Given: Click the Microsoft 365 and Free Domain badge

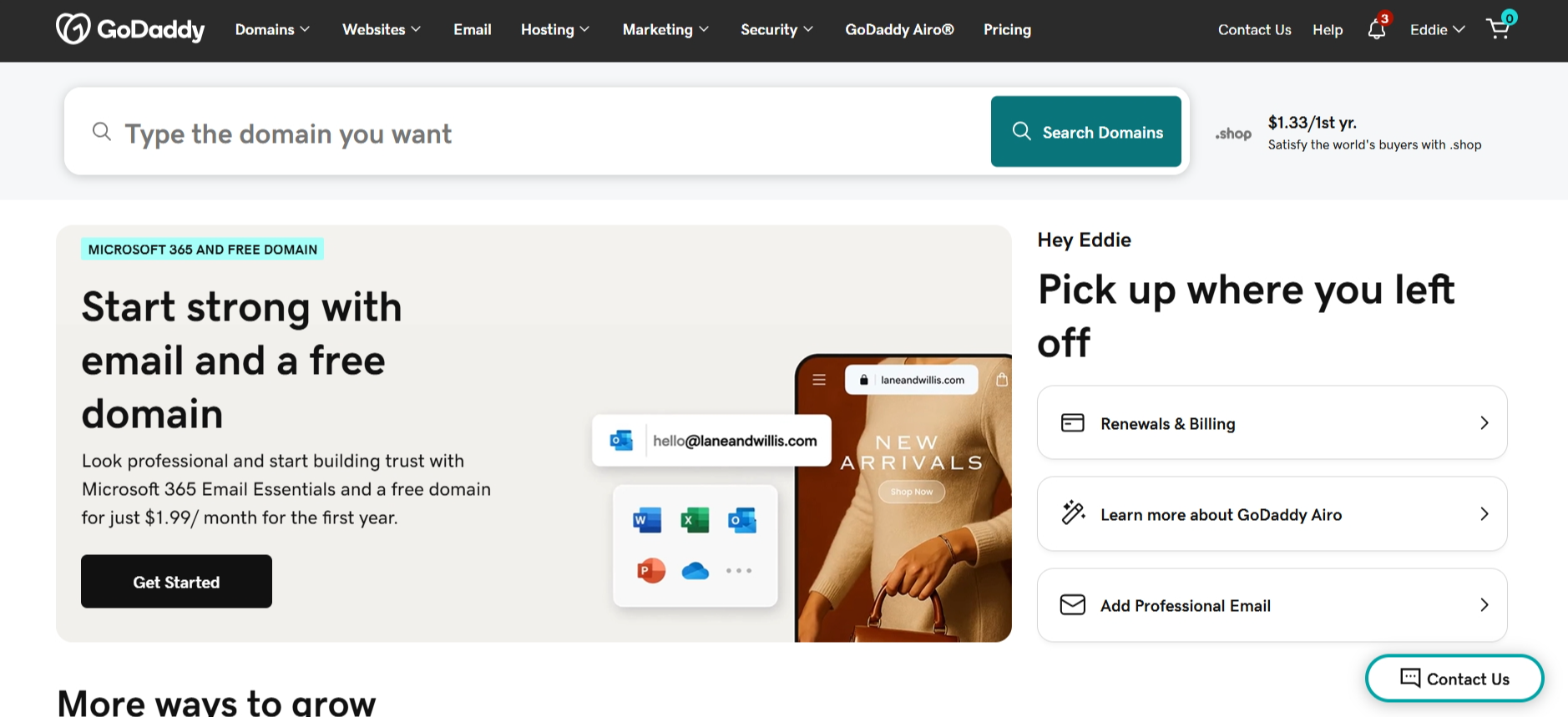Looking at the screenshot, I should pyautogui.click(x=202, y=249).
